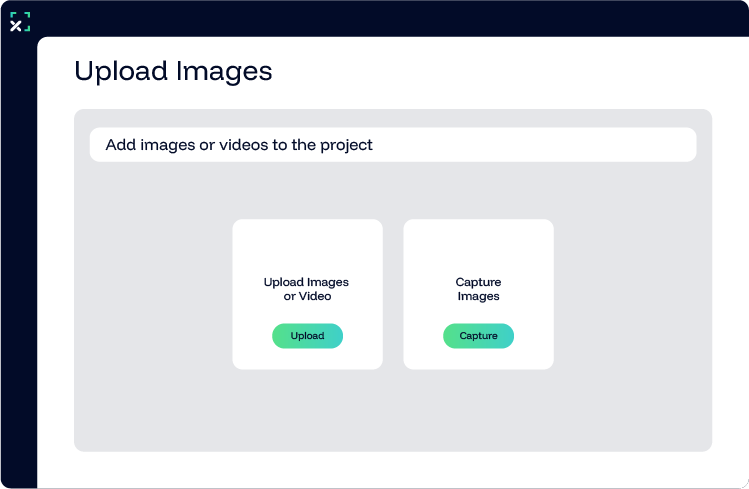
Task: Click the bottom edge of the capture card
Action: click(x=478, y=364)
